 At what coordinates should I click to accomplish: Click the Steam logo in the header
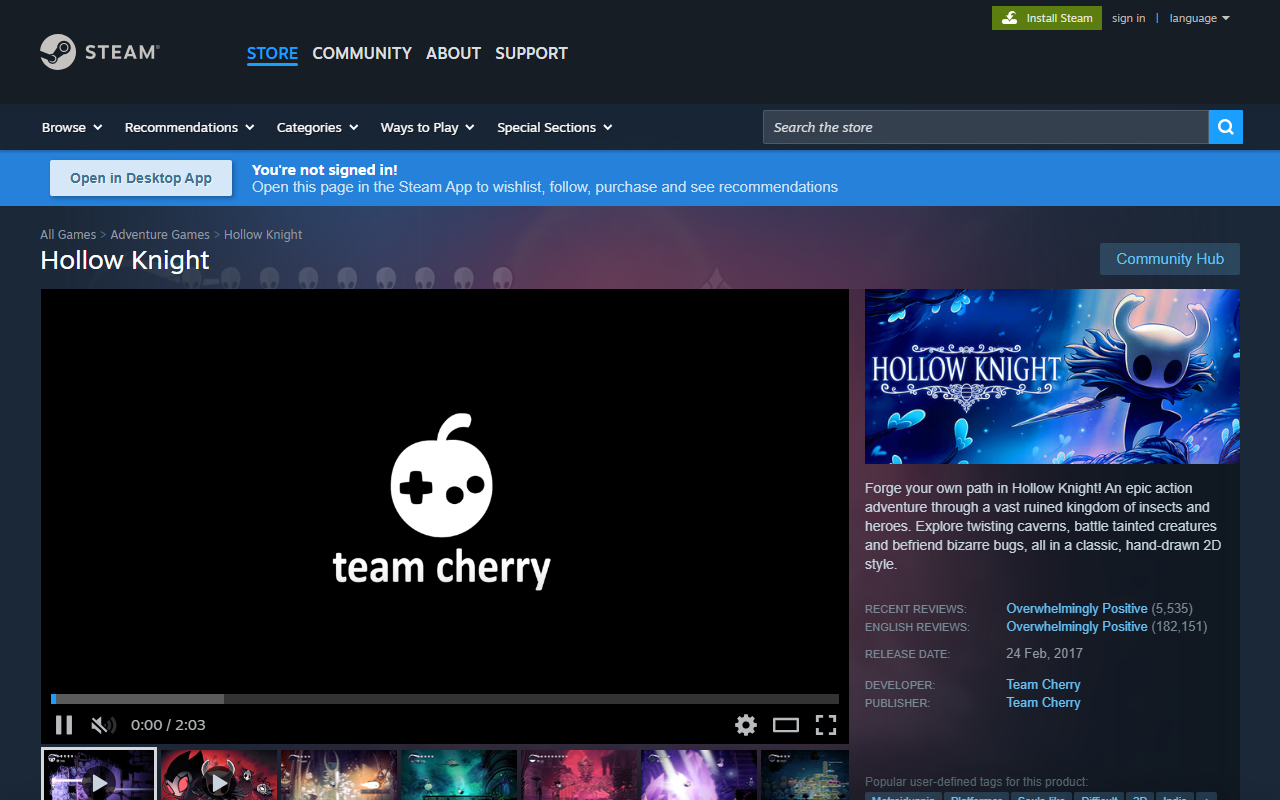(100, 52)
